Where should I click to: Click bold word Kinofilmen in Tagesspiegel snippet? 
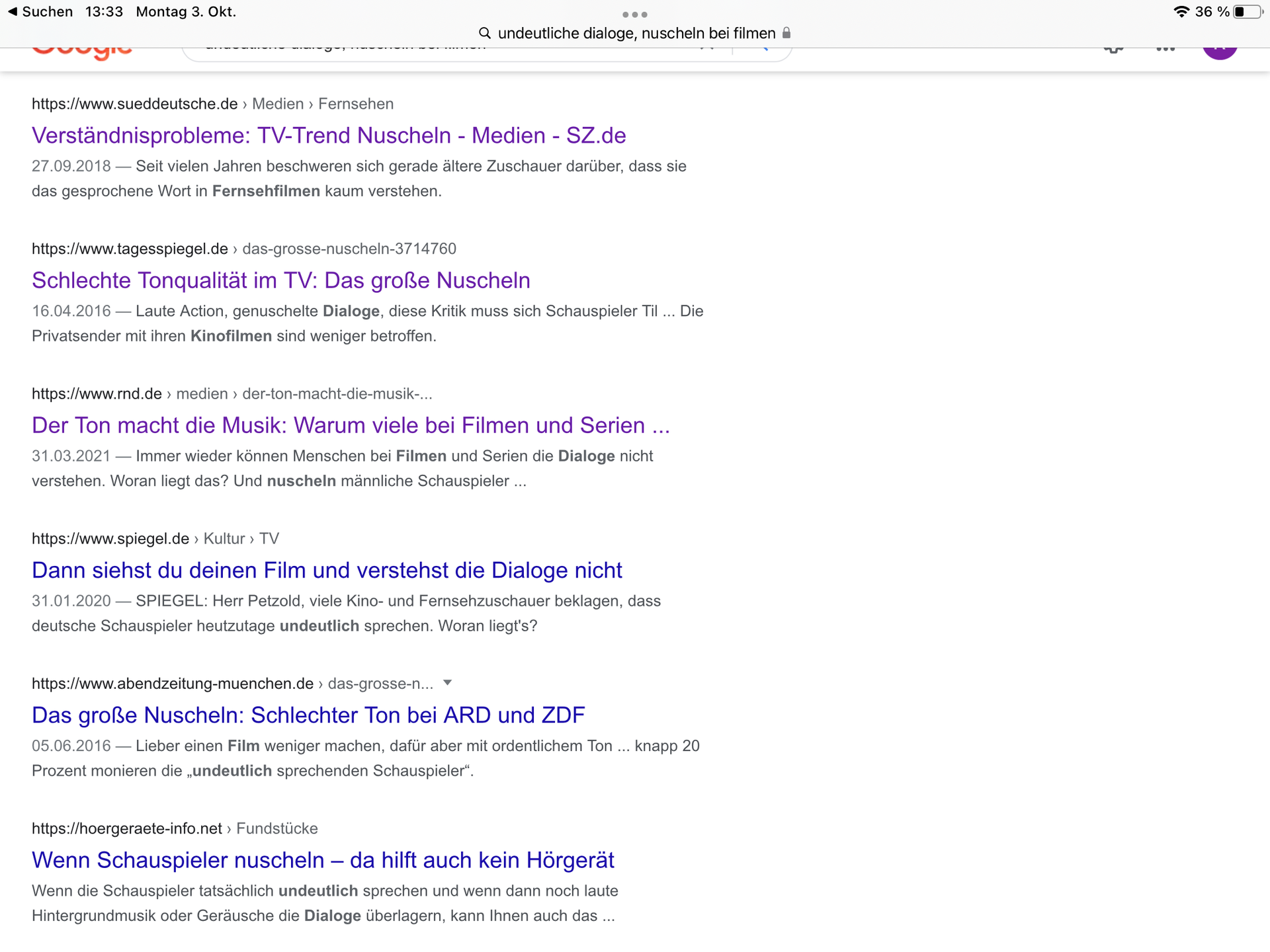pos(231,336)
